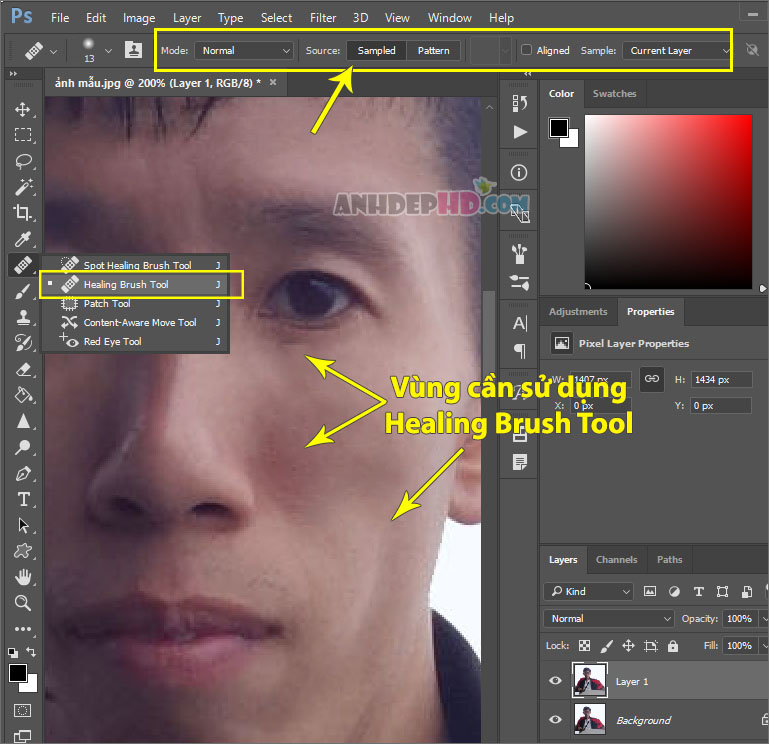Toggle lock all padlock icon
This screenshot has width=769, height=744.
tap(673, 646)
